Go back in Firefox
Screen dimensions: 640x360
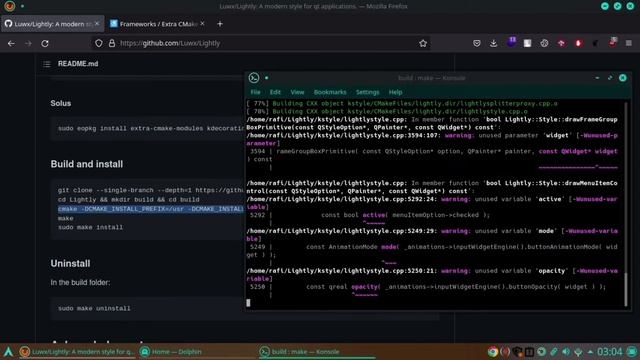(11, 43)
